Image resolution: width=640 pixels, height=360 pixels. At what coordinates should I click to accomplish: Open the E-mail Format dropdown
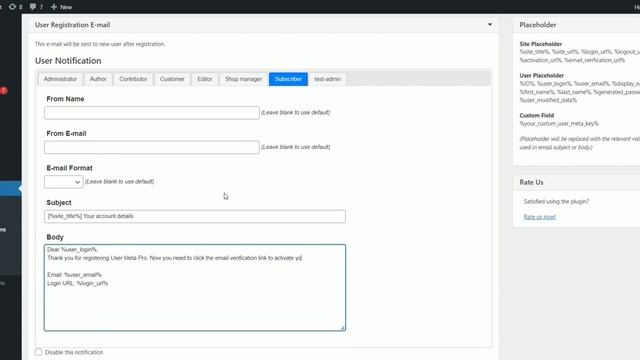64,182
